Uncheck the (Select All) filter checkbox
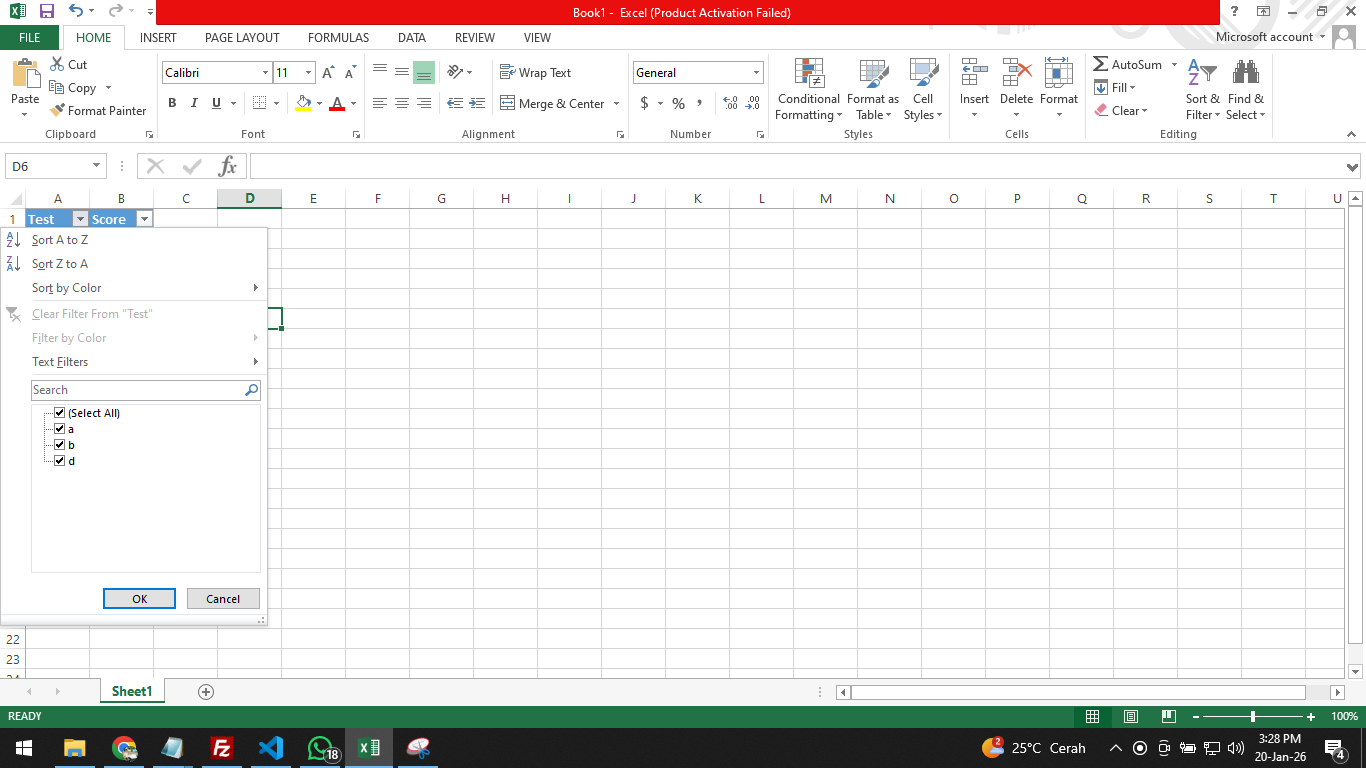This screenshot has height=768, width=1366. tap(60, 413)
